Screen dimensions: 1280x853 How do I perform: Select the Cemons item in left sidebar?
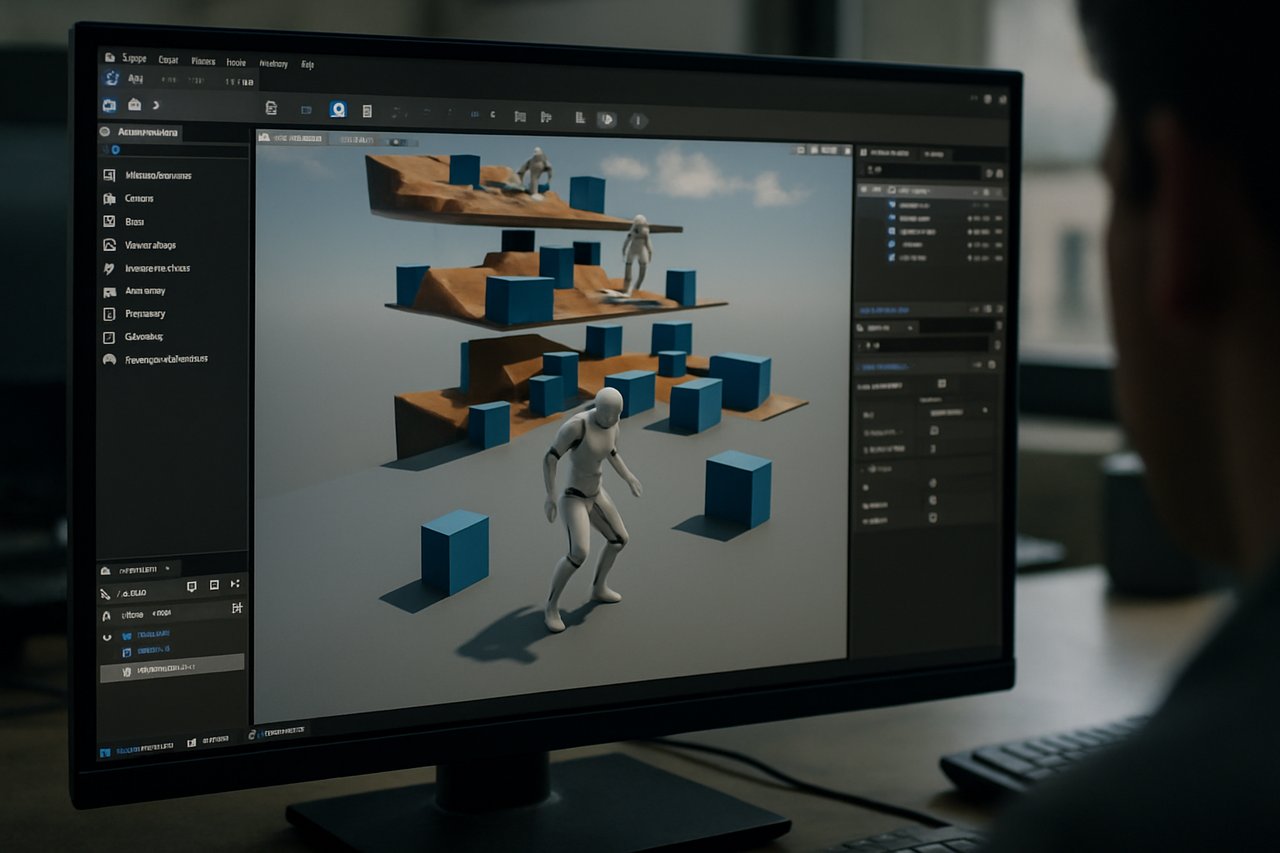click(139, 198)
